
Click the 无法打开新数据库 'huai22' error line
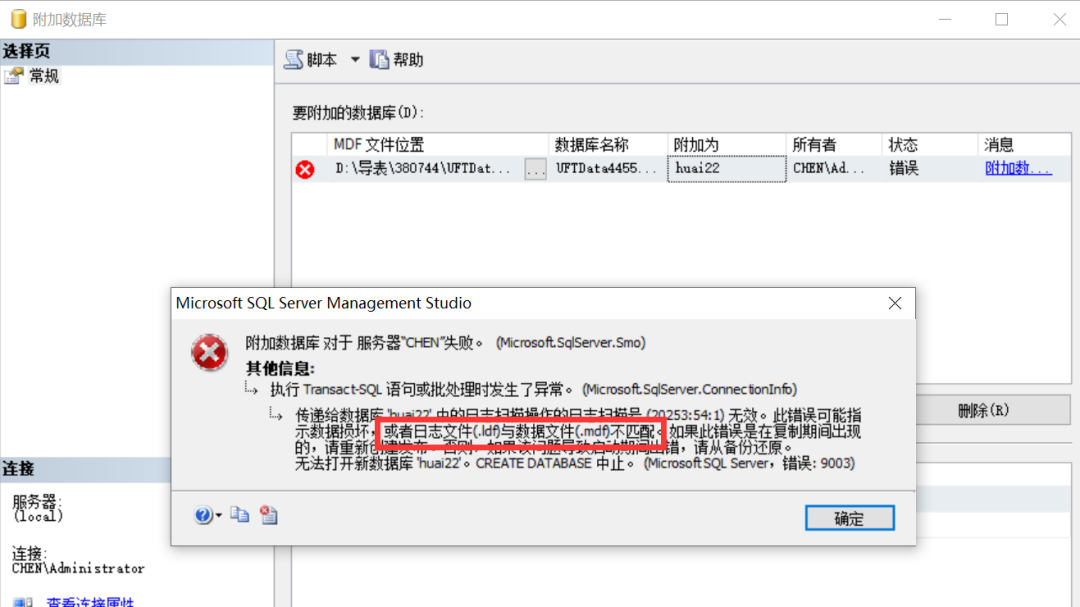[x=574, y=463]
